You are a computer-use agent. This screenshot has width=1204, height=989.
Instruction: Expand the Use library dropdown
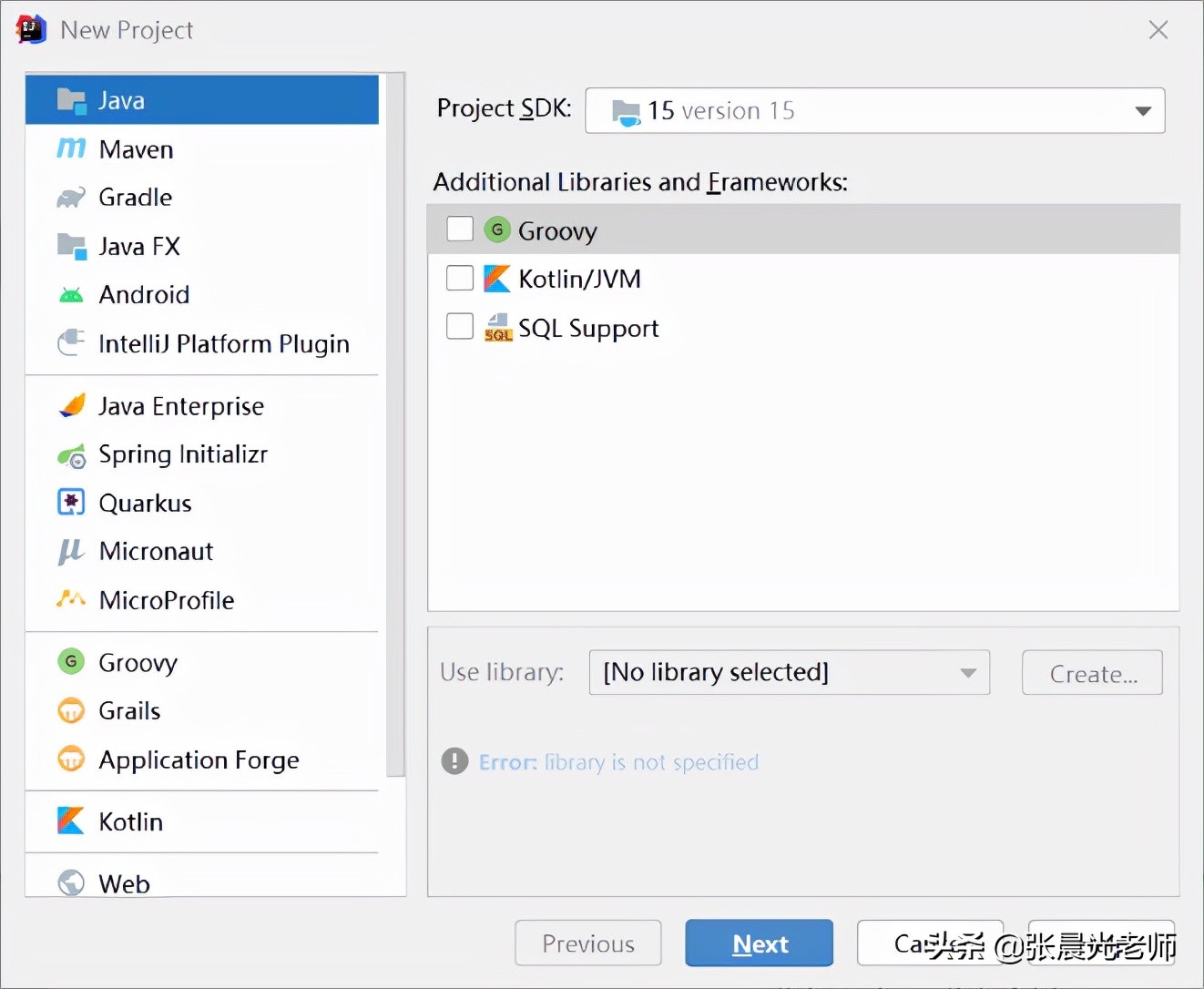(x=789, y=672)
